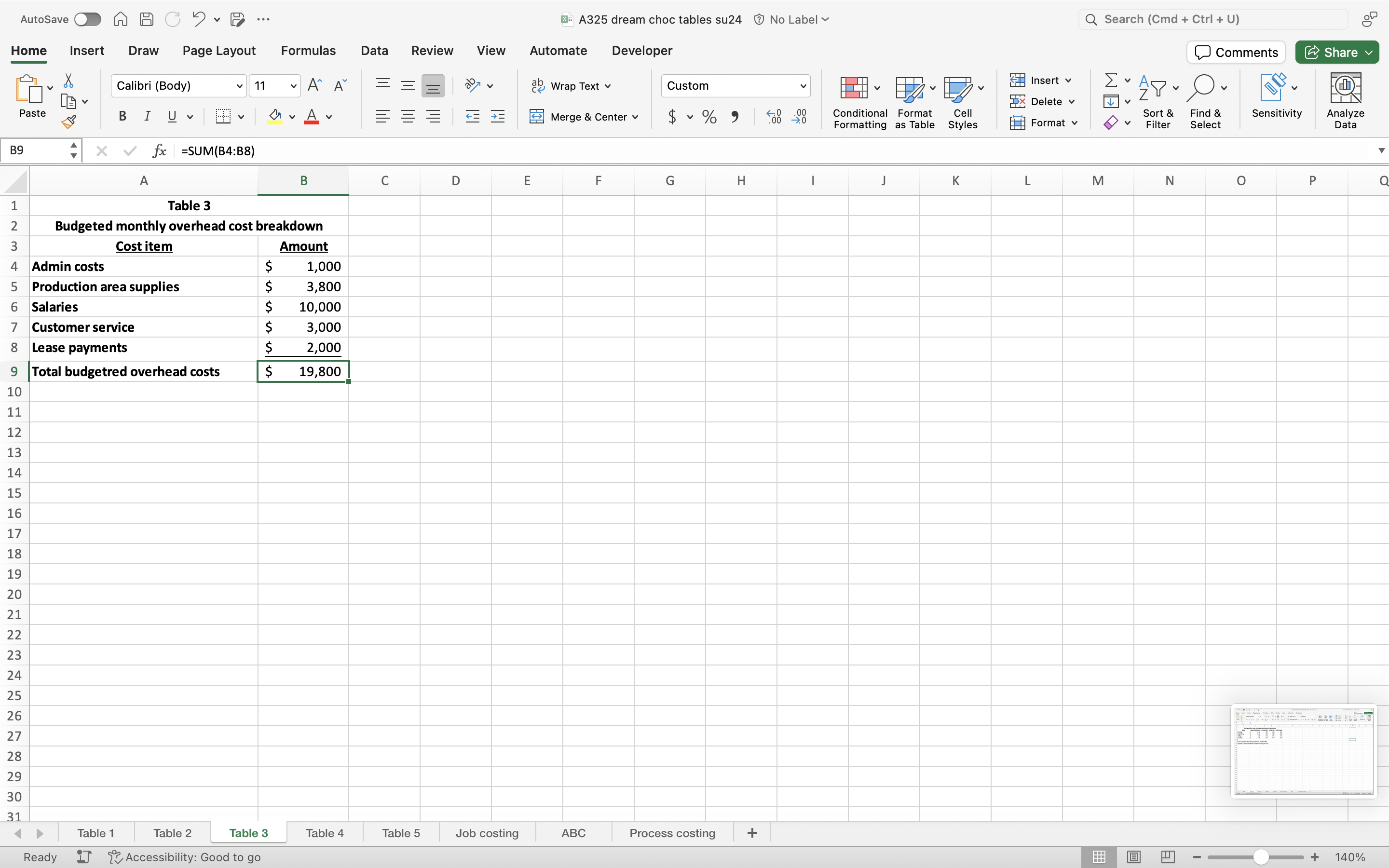Click the Percent Style icon

pyautogui.click(x=709, y=117)
